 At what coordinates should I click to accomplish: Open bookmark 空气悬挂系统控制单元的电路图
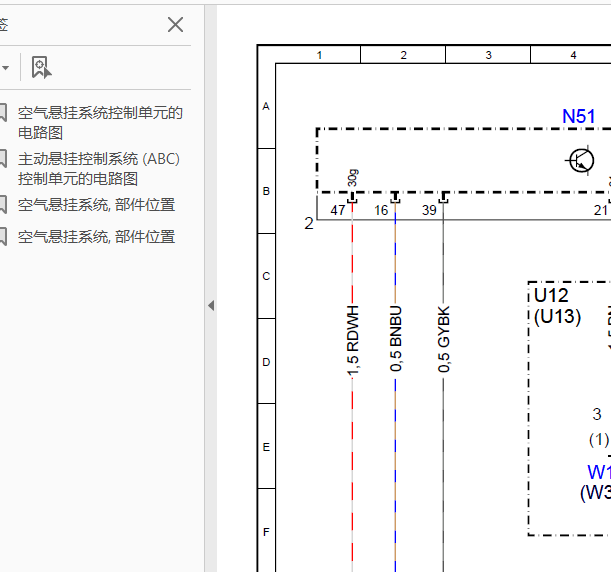100,123
